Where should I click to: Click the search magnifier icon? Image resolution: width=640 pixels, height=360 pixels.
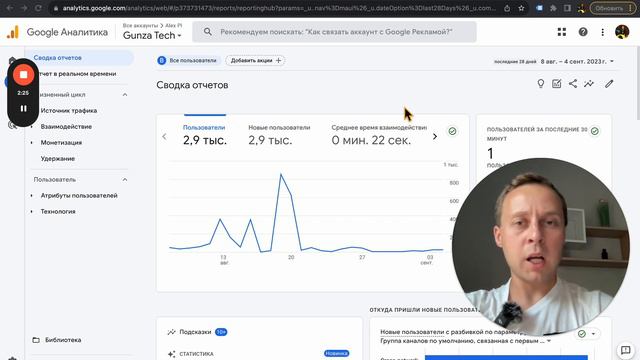[207, 32]
